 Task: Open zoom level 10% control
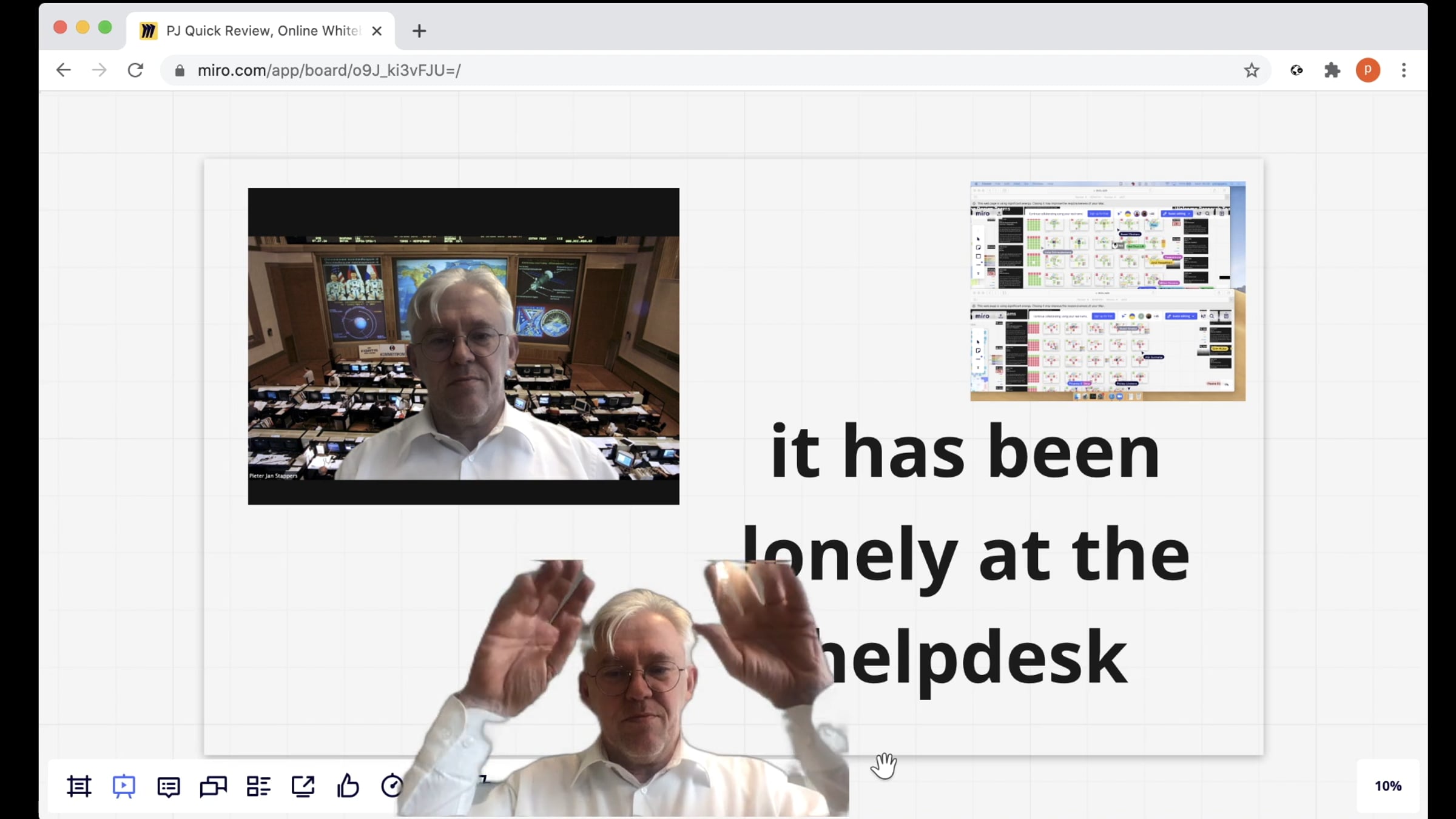pyautogui.click(x=1387, y=786)
